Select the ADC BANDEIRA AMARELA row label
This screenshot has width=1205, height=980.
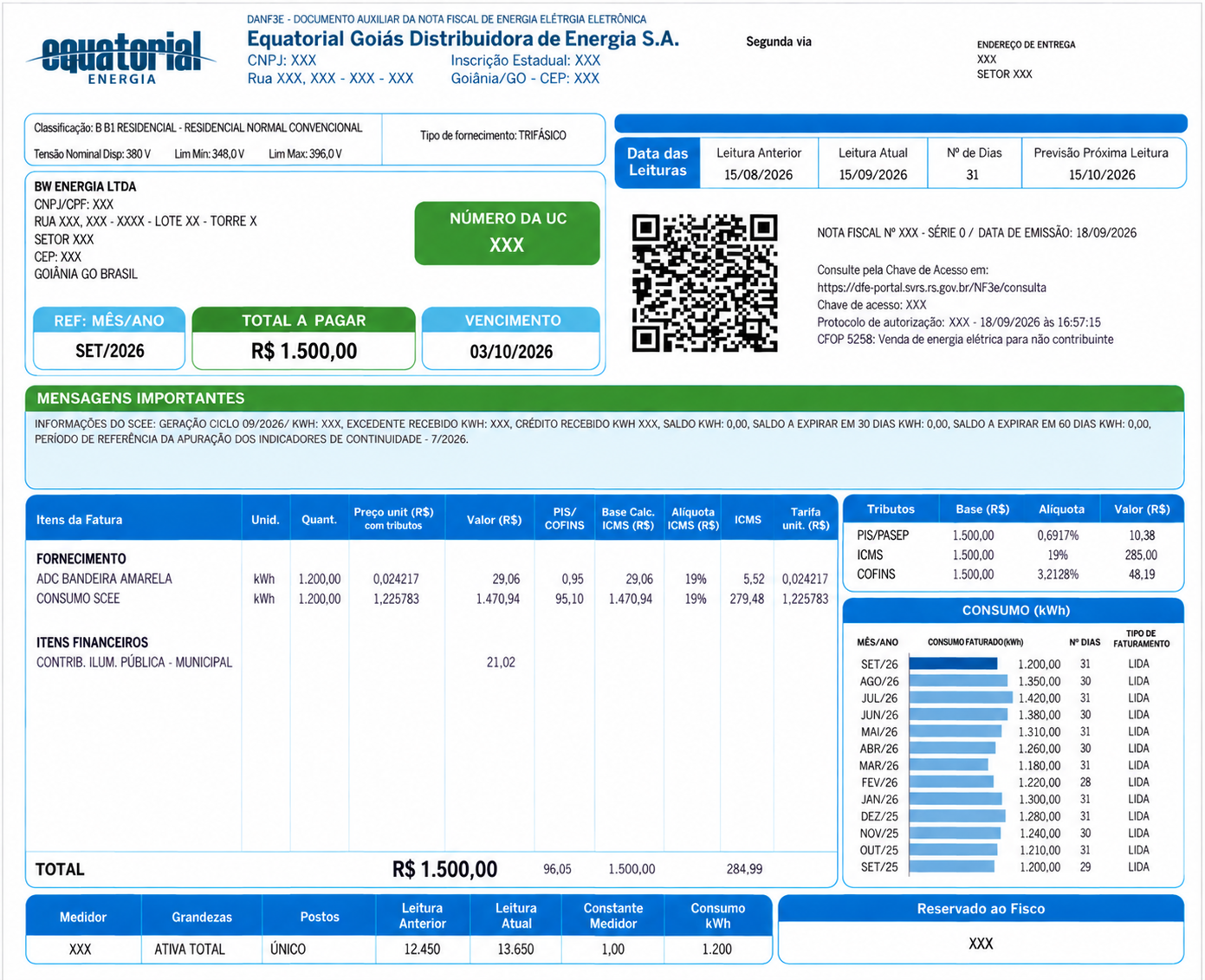point(104,579)
